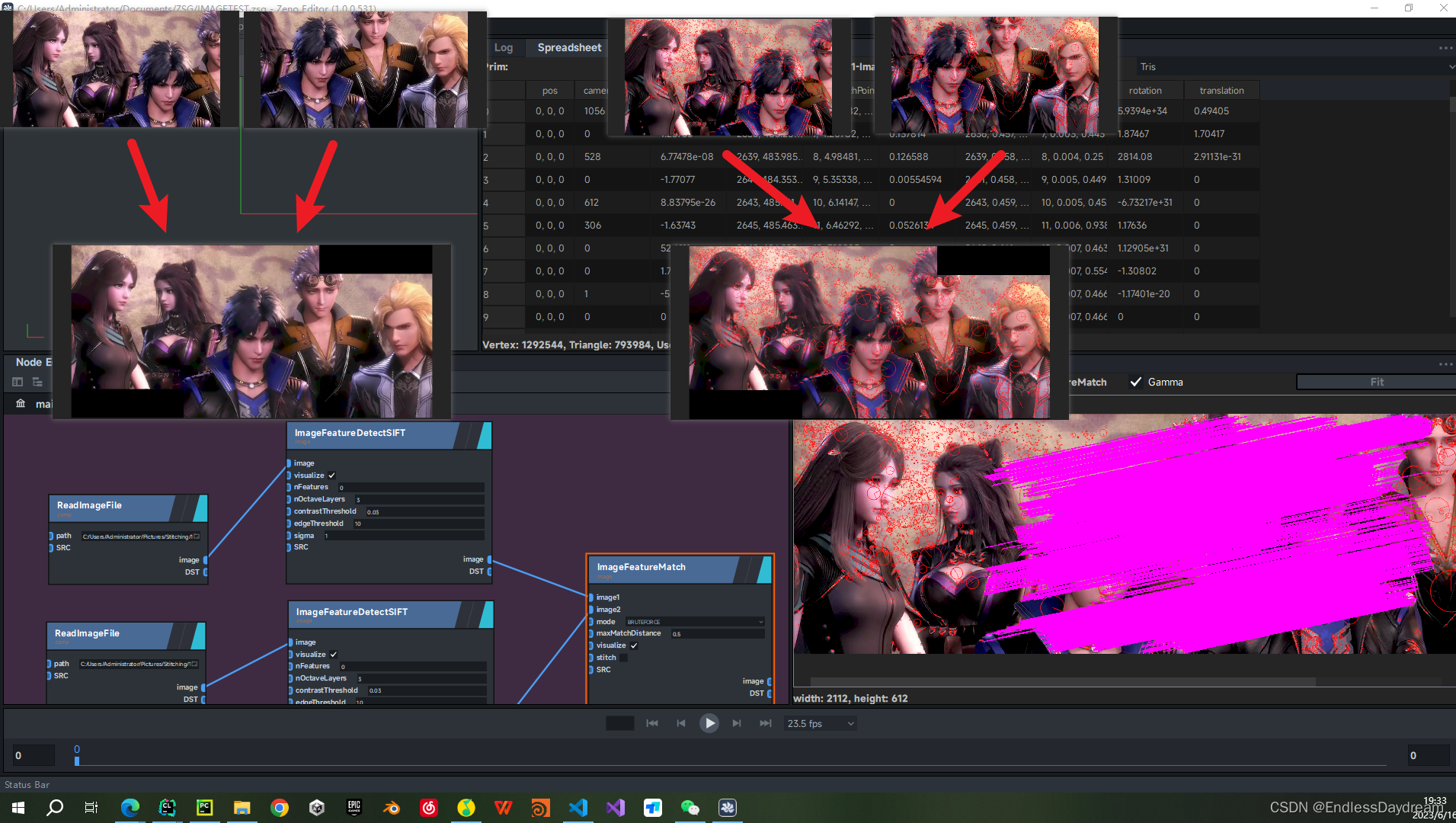Click the home icon beside main breadcrumb
This screenshot has height=823, width=1456.
click(x=21, y=404)
